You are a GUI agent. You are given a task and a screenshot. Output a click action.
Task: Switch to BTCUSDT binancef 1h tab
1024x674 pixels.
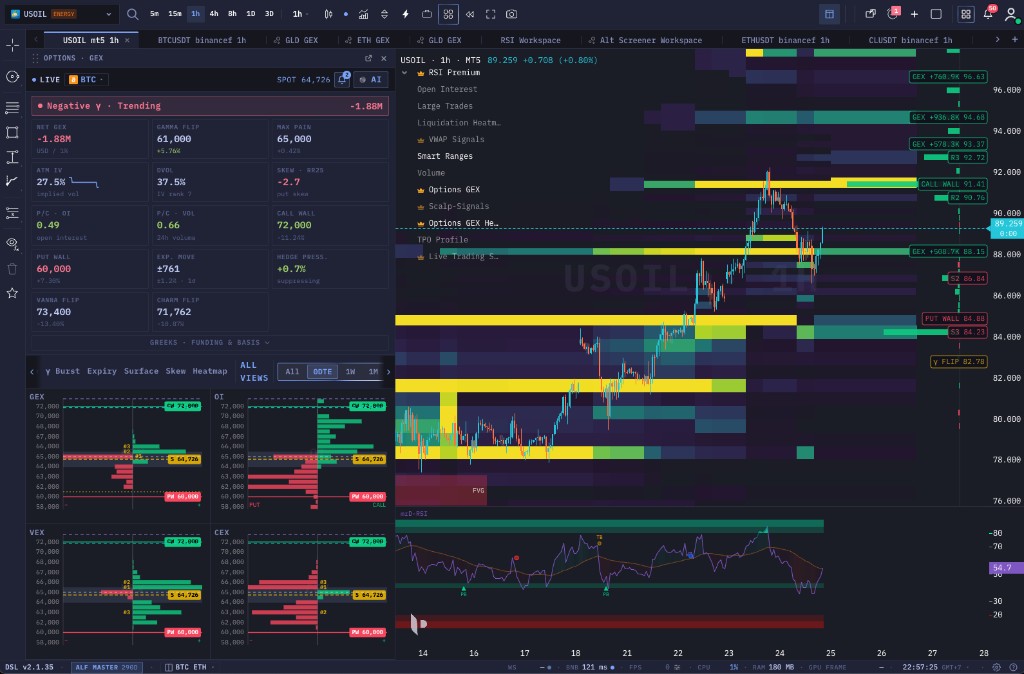click(202, 40)
